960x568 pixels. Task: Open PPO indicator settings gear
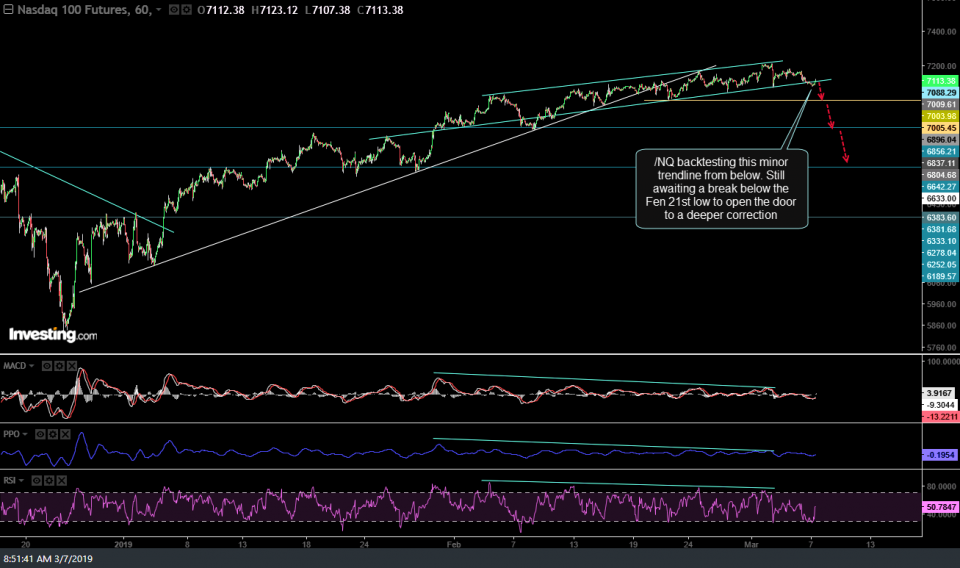point(53,434)
